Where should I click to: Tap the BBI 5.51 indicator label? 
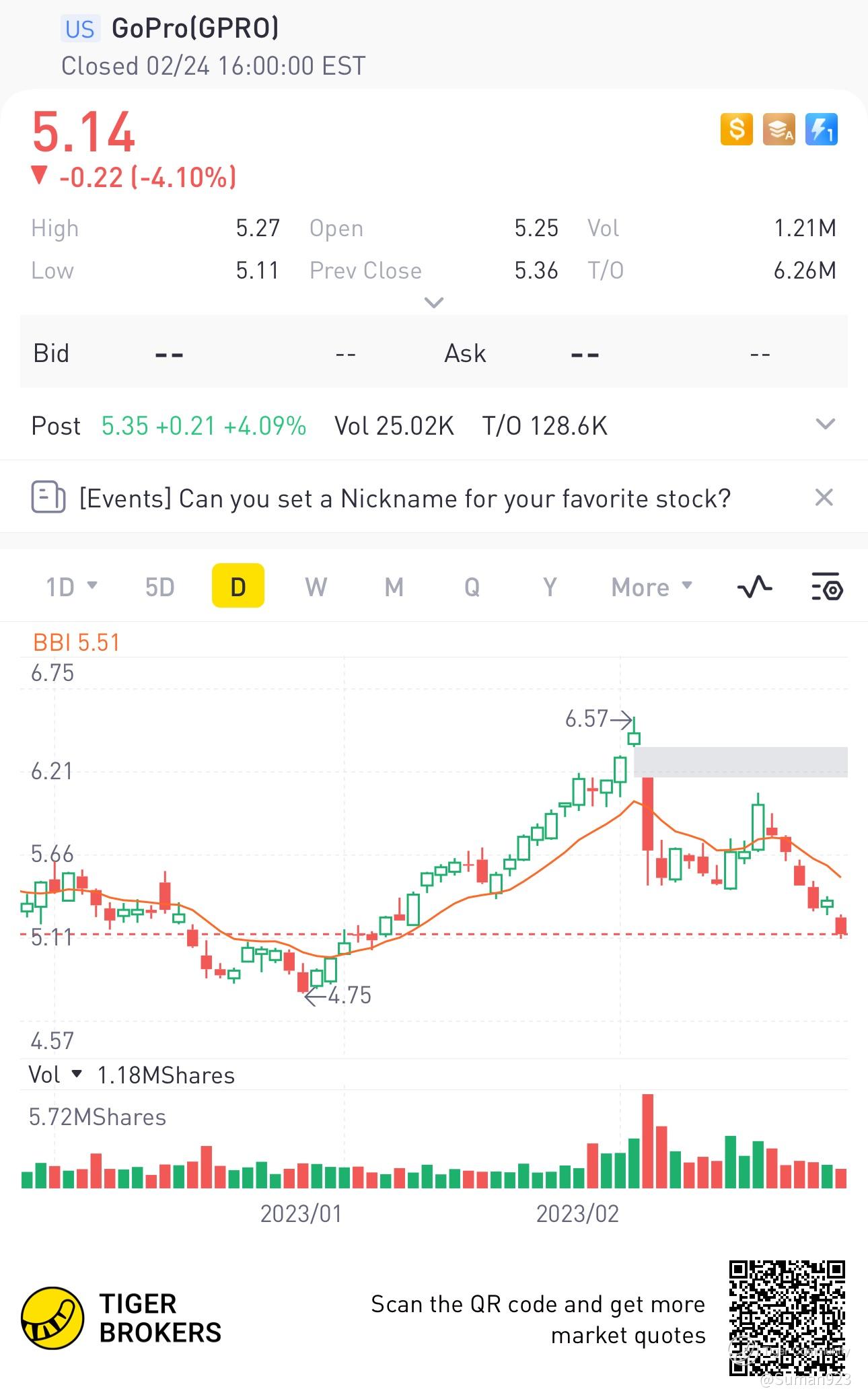click(76, 643)
